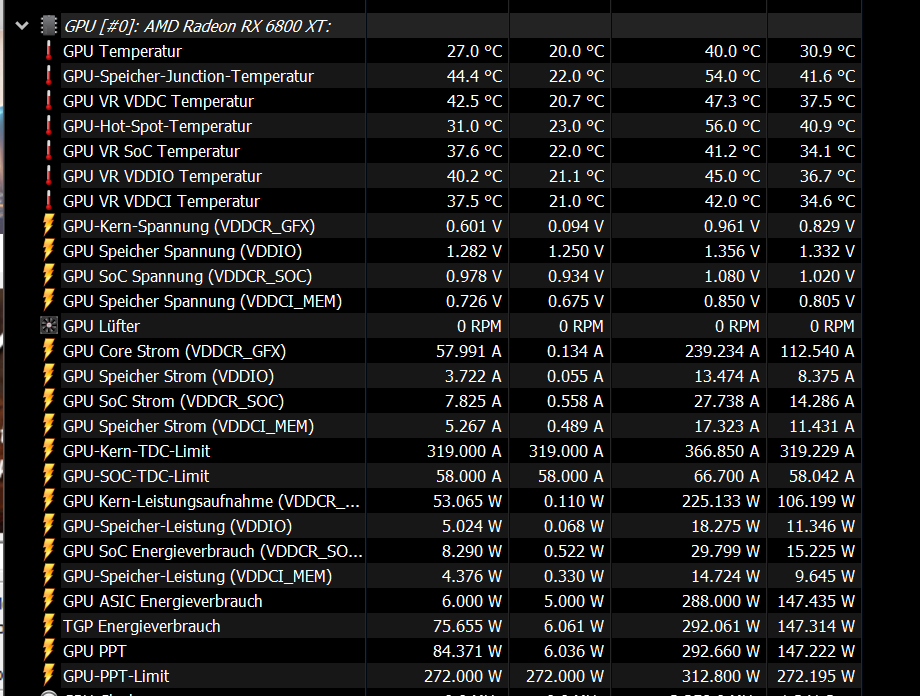Screen dimensions: 920x696
Task: Select the GPU PPT label
Action: pos(94,651)
